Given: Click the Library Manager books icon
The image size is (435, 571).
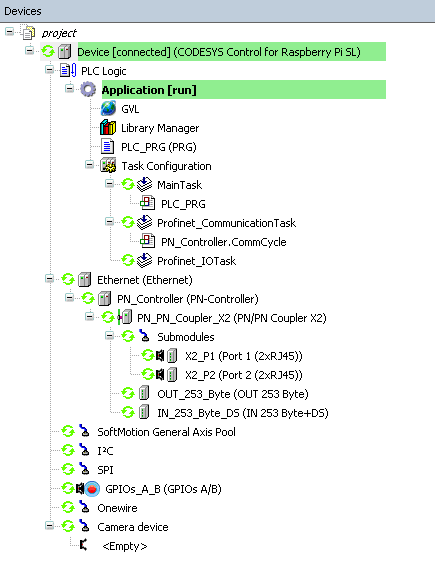Looking at the screenshot, I should click(108, 127).
